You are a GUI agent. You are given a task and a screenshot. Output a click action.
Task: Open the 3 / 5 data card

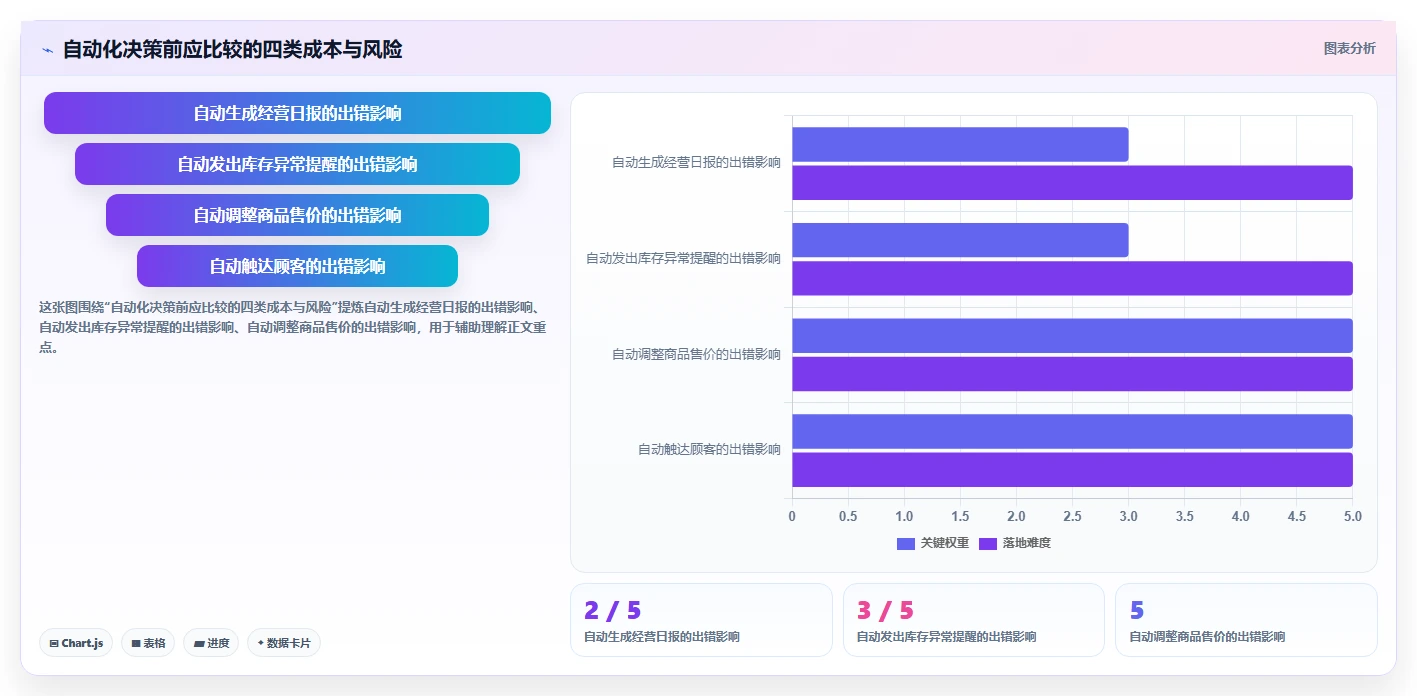[974, 620]
